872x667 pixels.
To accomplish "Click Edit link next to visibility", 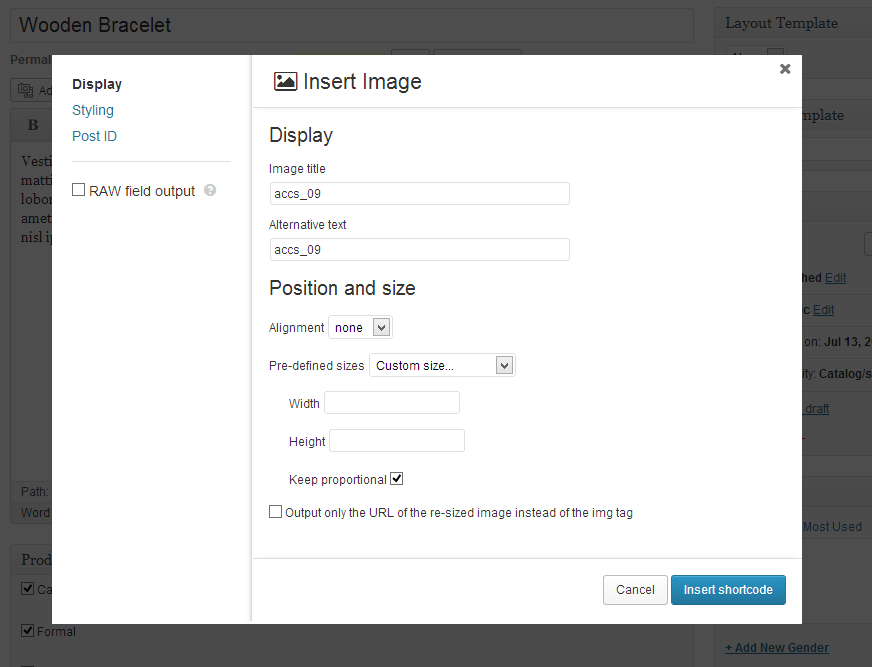I will pyautogui.click(x=824, y=310).
